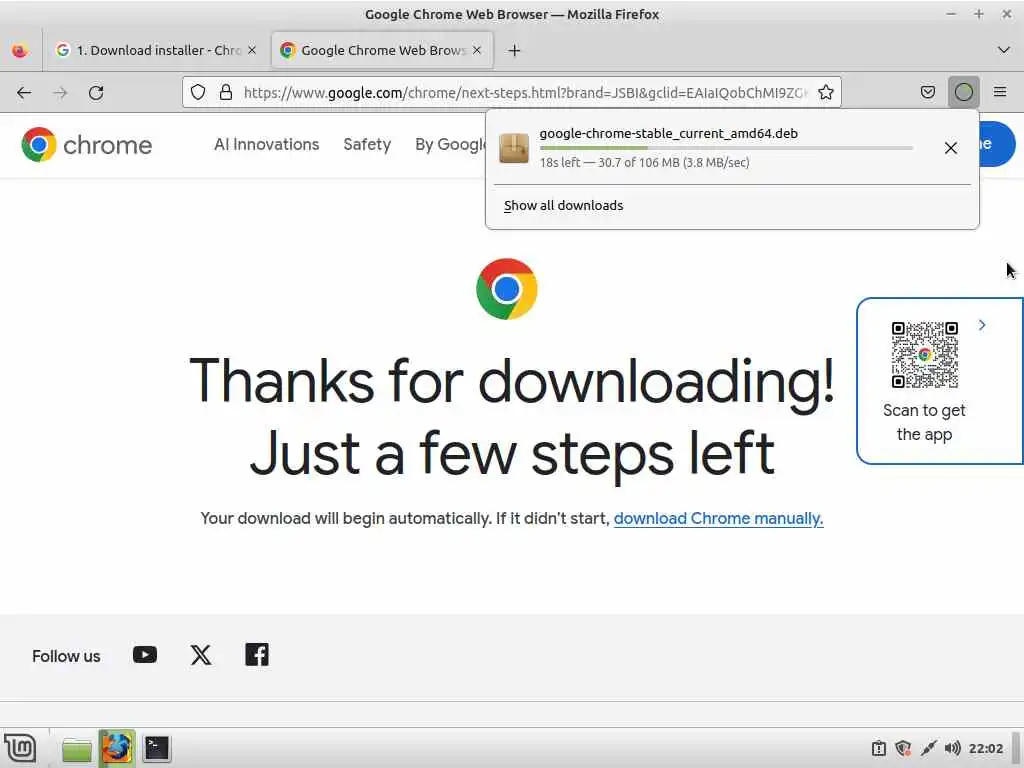This screenshot has height=768, width=1024.
Task: Select the Google Chrome Web Browser tab
Action: tap(382, 50)
